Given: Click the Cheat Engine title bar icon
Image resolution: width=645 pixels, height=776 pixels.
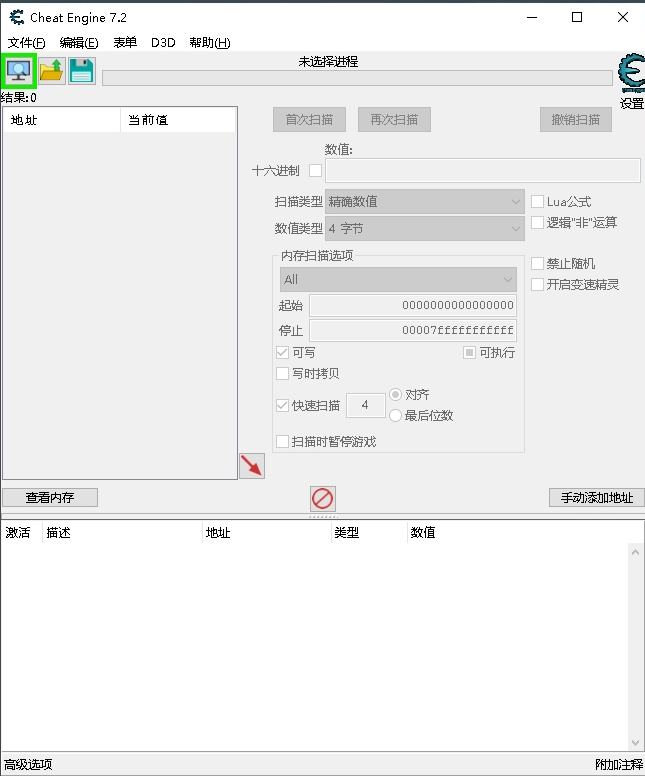Looking at the screenshot, I should (x=17, y=17).
